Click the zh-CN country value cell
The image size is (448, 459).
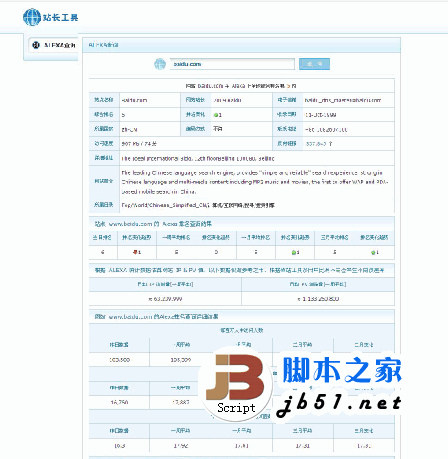click(129, 130)
